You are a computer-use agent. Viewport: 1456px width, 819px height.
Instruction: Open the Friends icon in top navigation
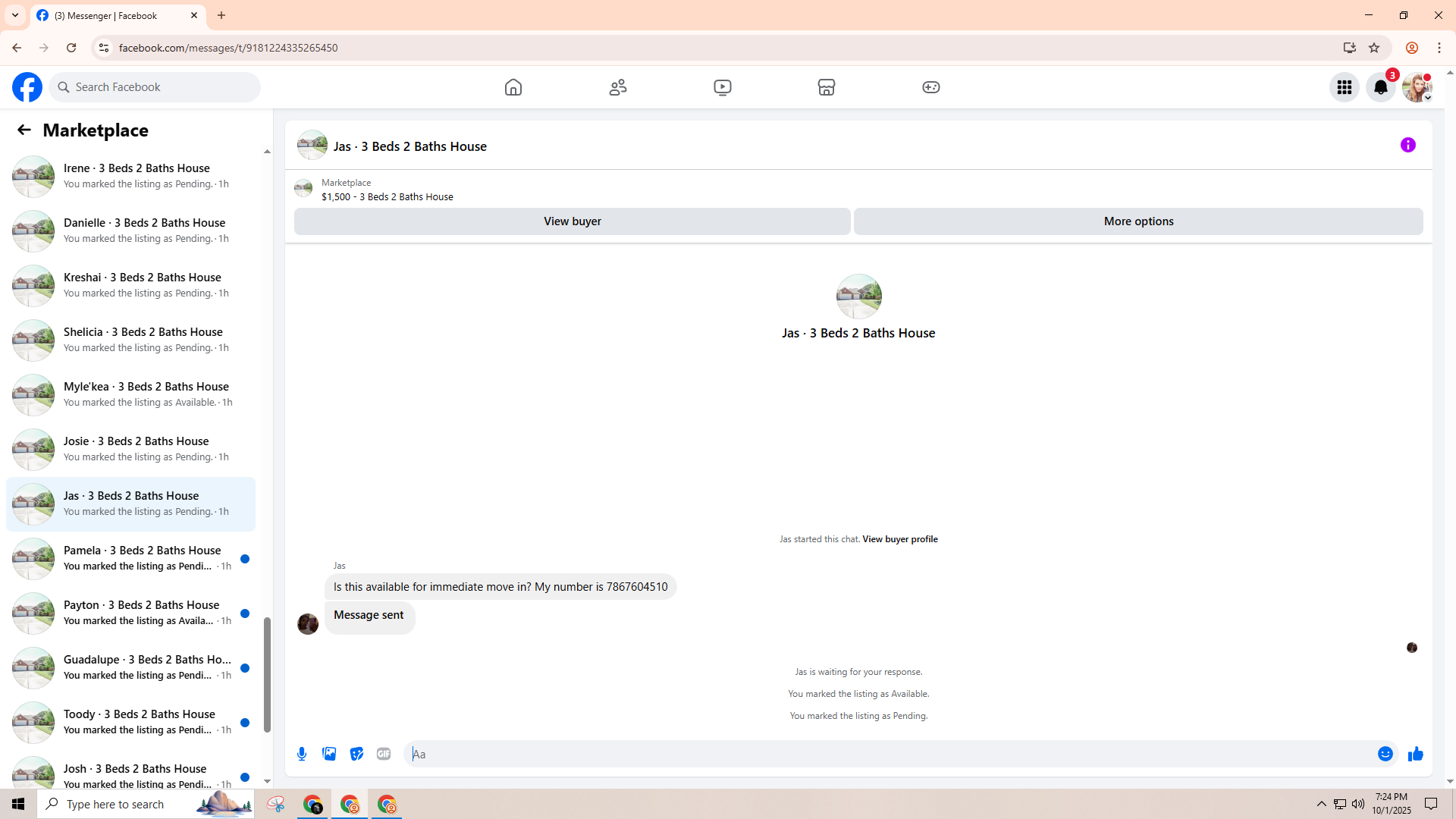point(618,87)
